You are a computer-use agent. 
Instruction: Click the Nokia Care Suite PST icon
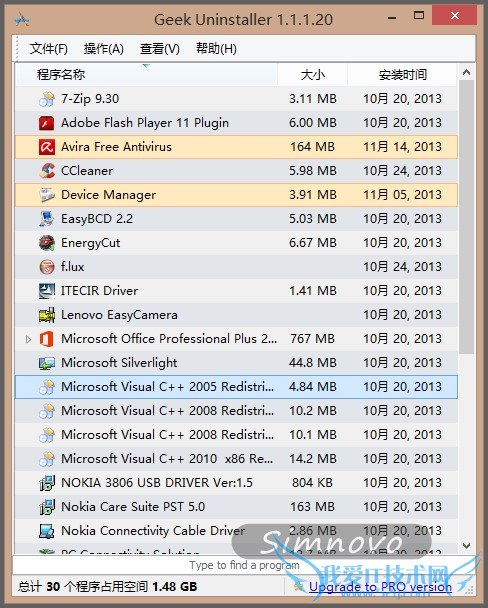click(47, 508)
